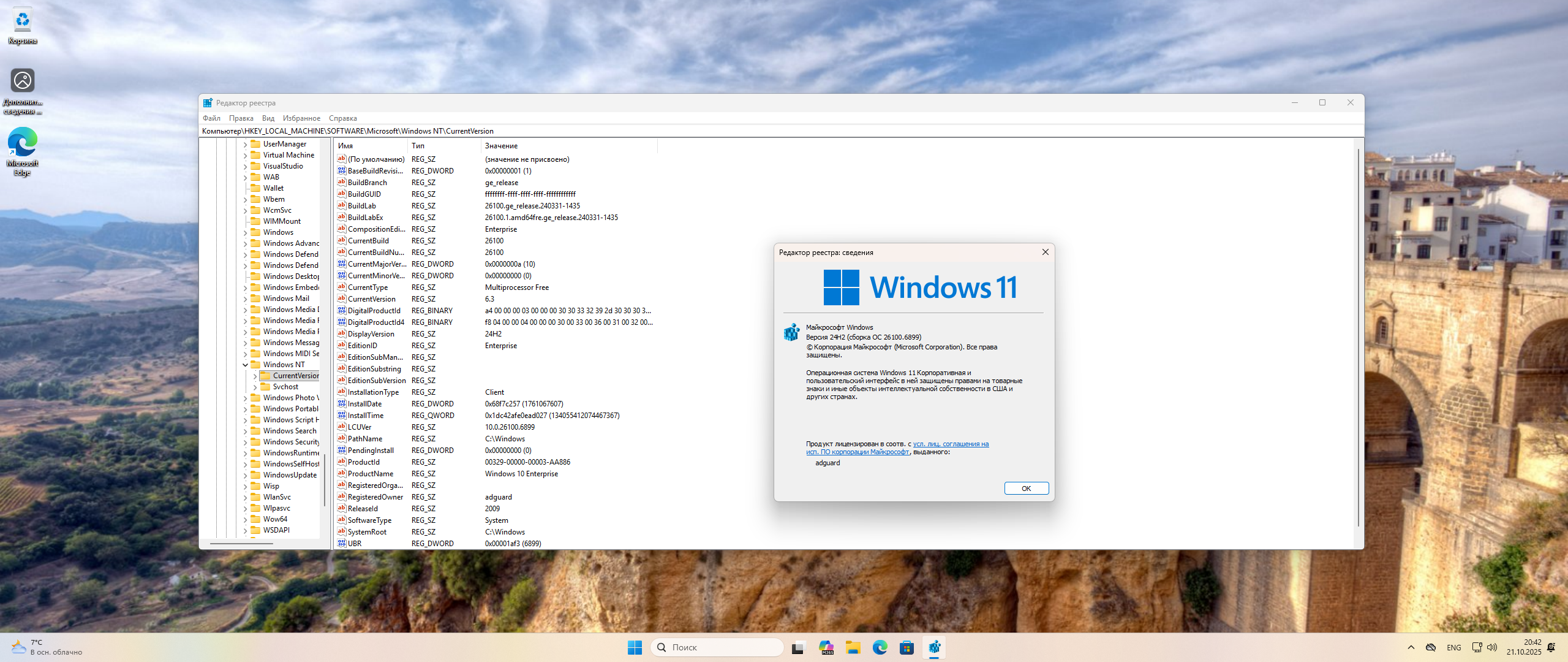Open File Explorer from taskbar
This screenshot has height=662, width=1568.
pyautogui.click(x=853, y=647)
